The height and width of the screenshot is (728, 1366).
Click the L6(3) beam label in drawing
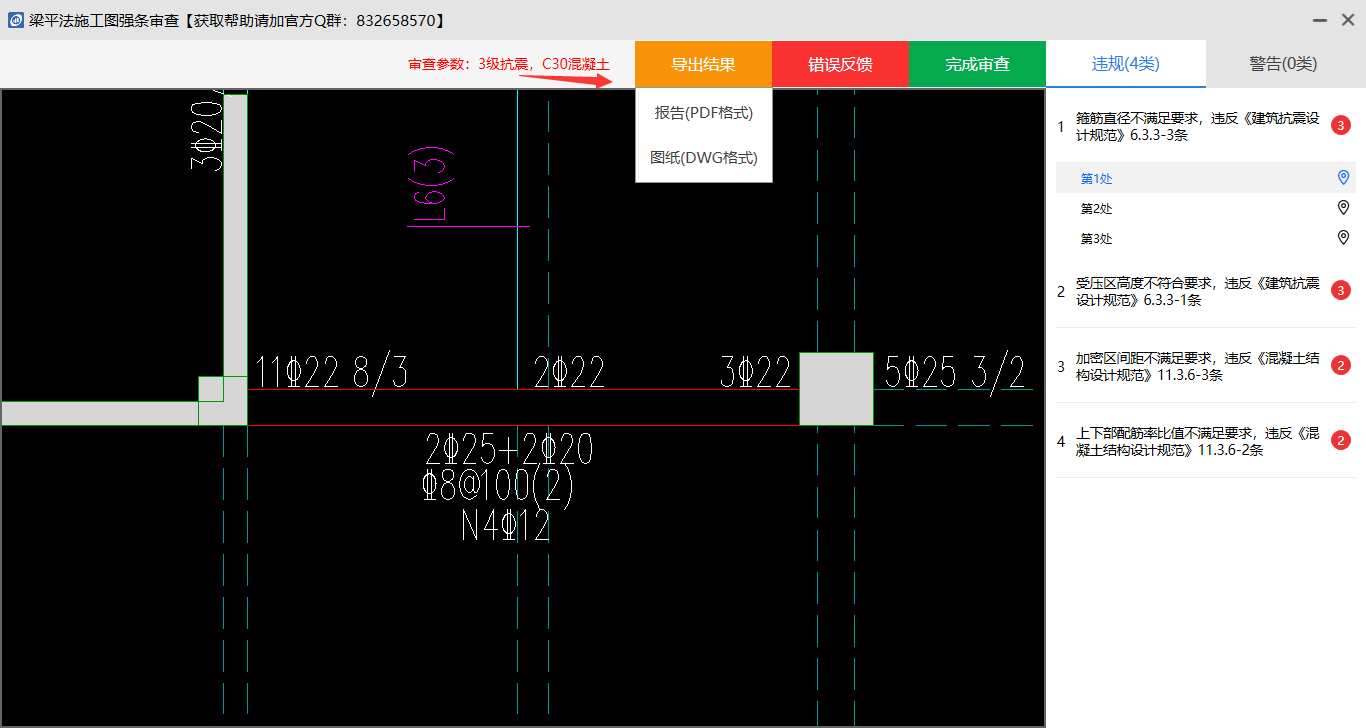pyautogui.click(x=432, y=185)
